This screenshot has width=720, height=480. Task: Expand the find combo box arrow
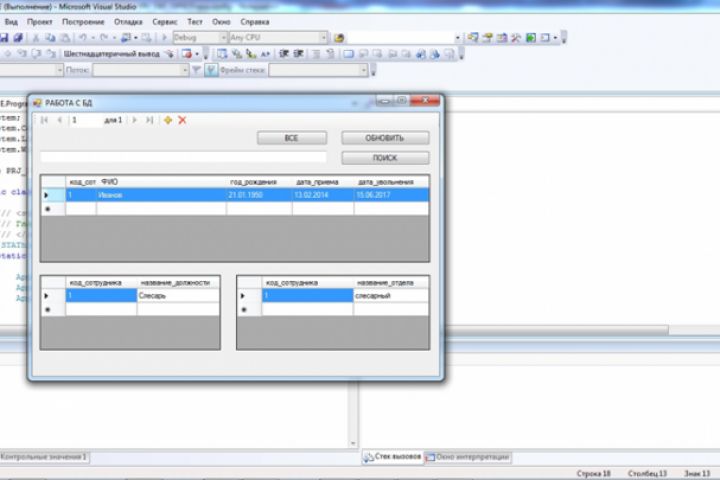(x=457, y=38)
